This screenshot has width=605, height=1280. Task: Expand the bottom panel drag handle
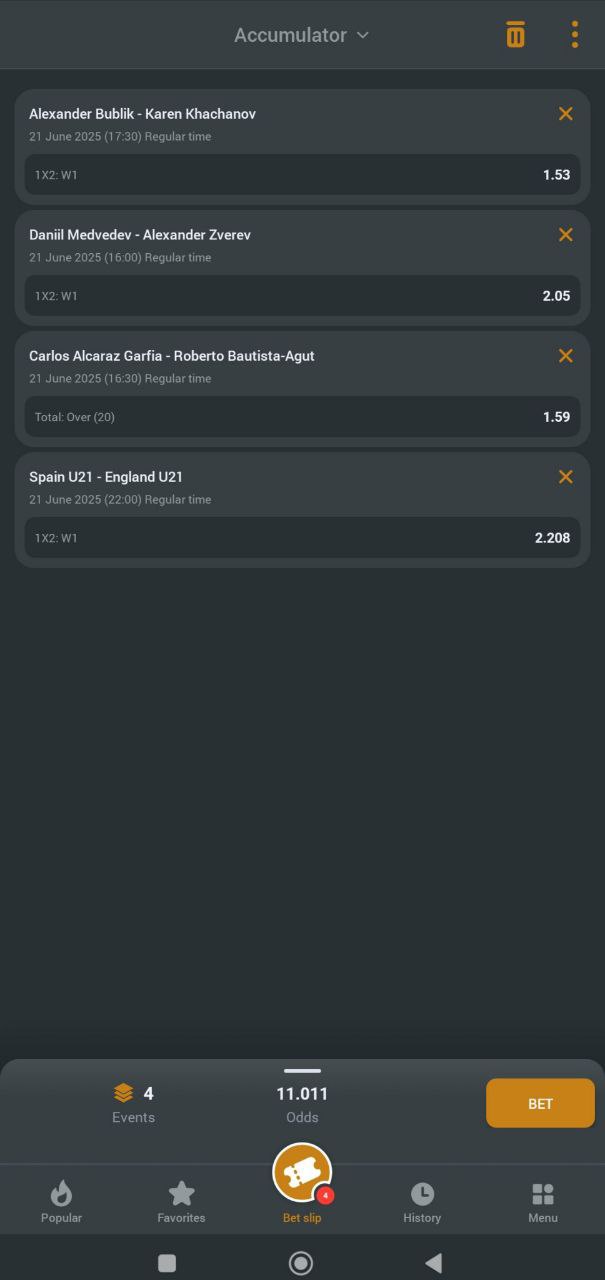tap(302, 1071)
